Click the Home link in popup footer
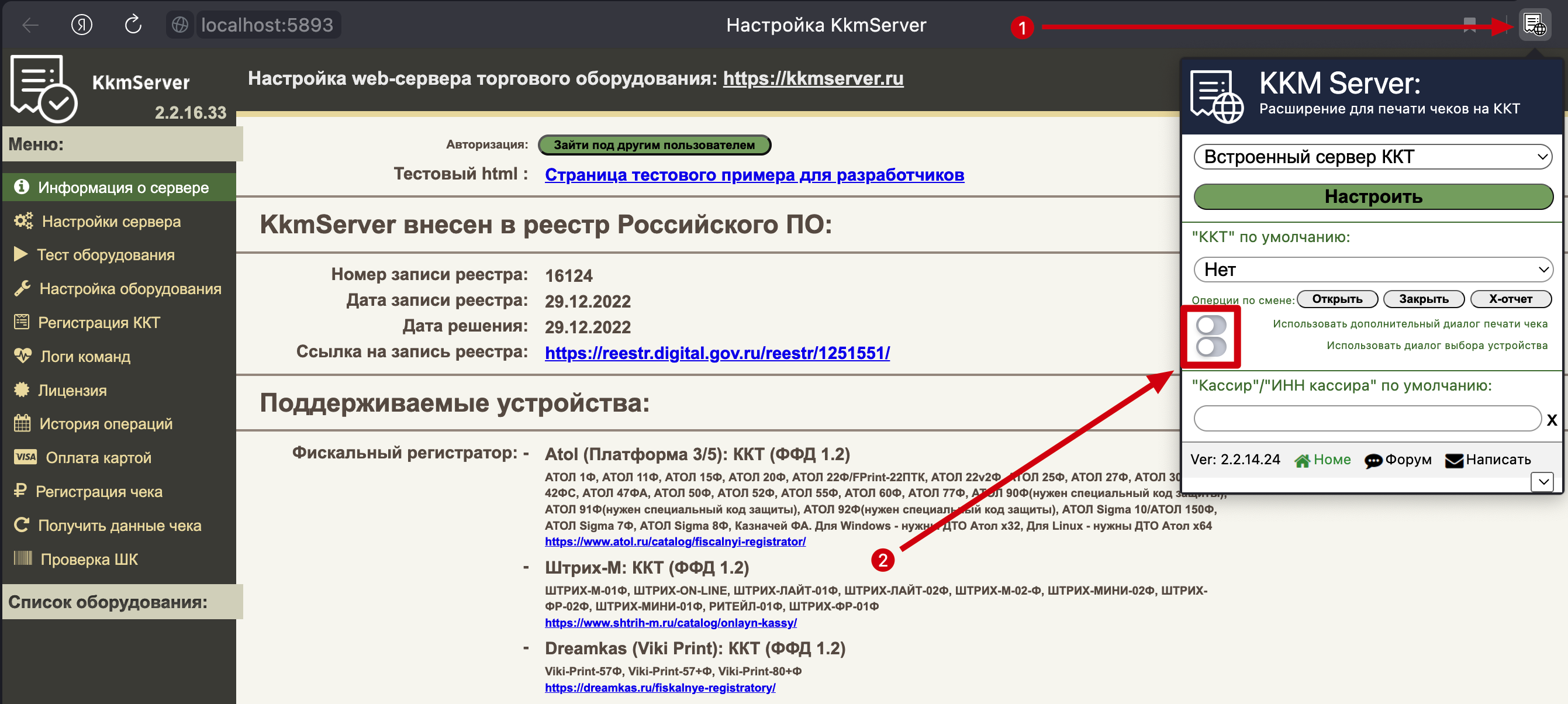 (x=1332, y=460)
